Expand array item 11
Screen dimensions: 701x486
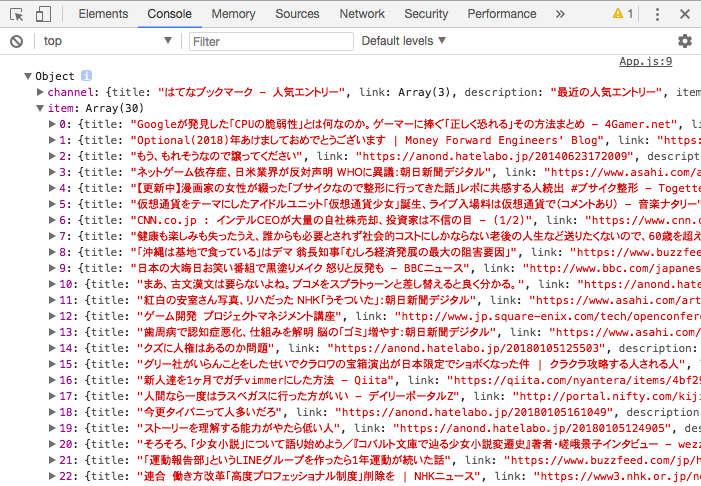coord(52,300)
